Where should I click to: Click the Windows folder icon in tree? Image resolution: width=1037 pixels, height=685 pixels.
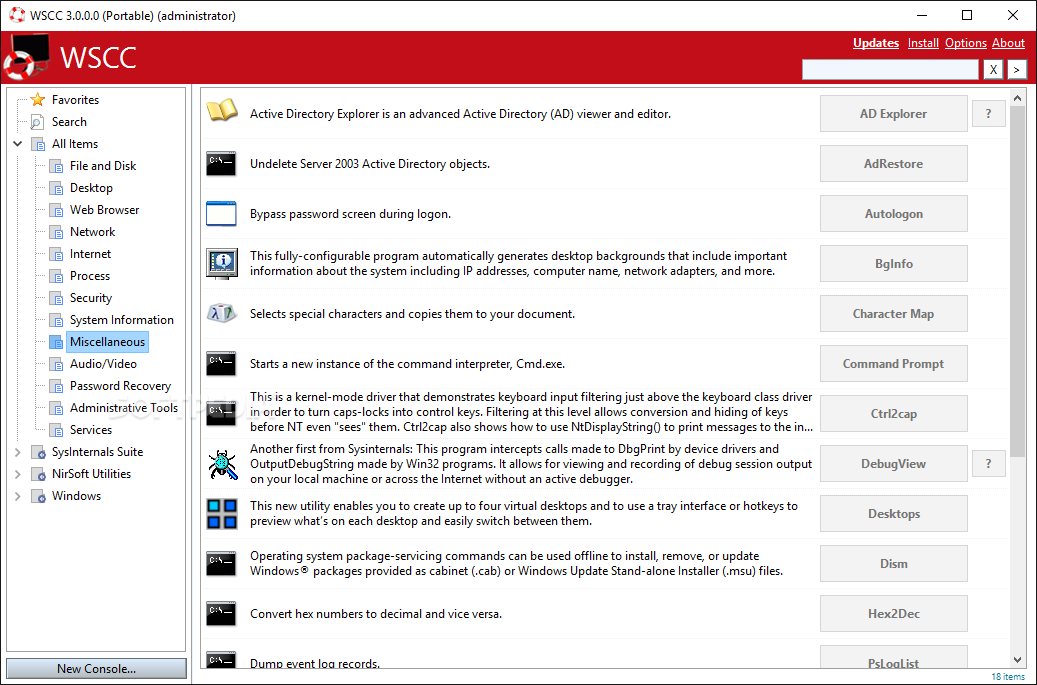coord(38,496)
